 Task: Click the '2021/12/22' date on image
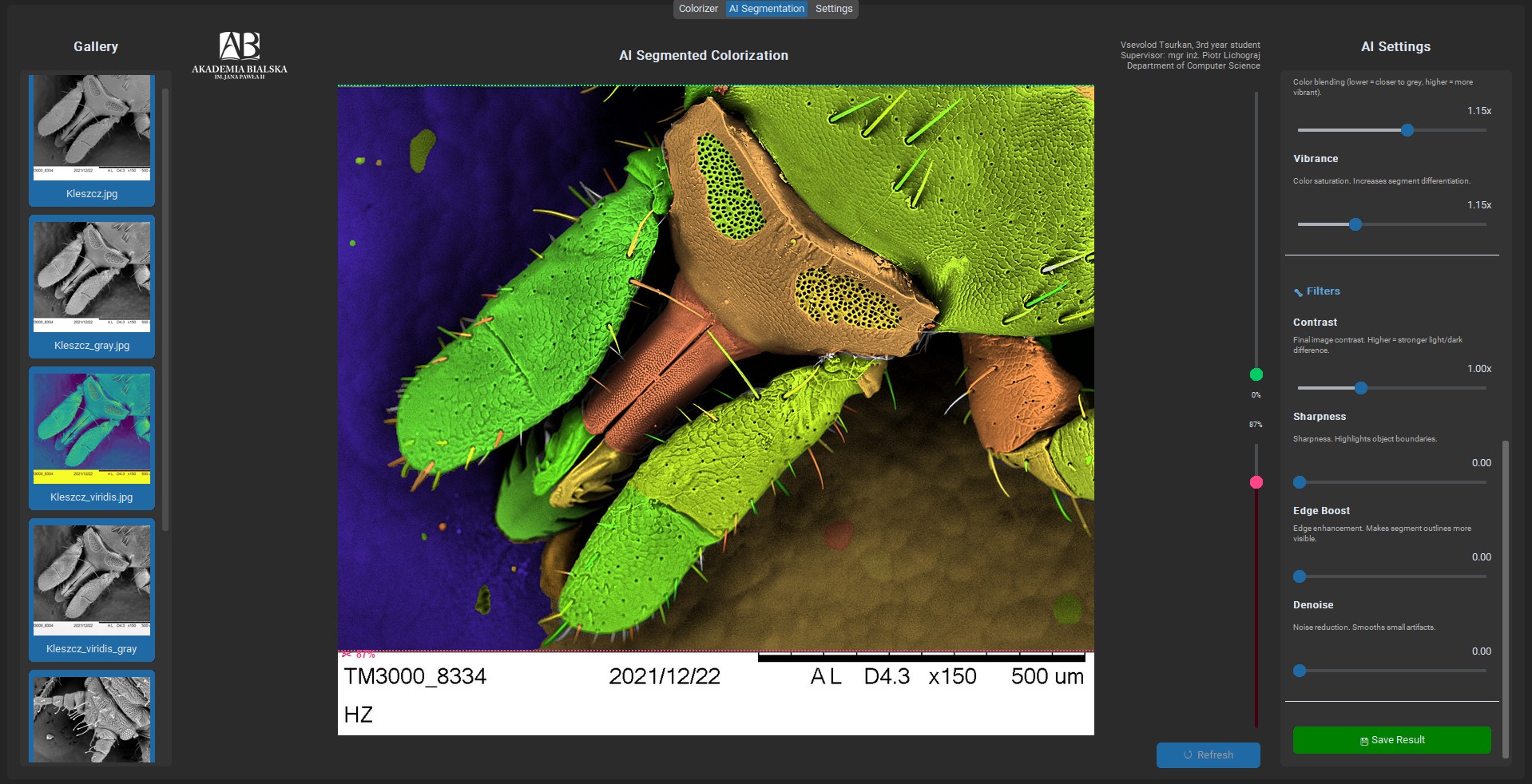(665, 676)
